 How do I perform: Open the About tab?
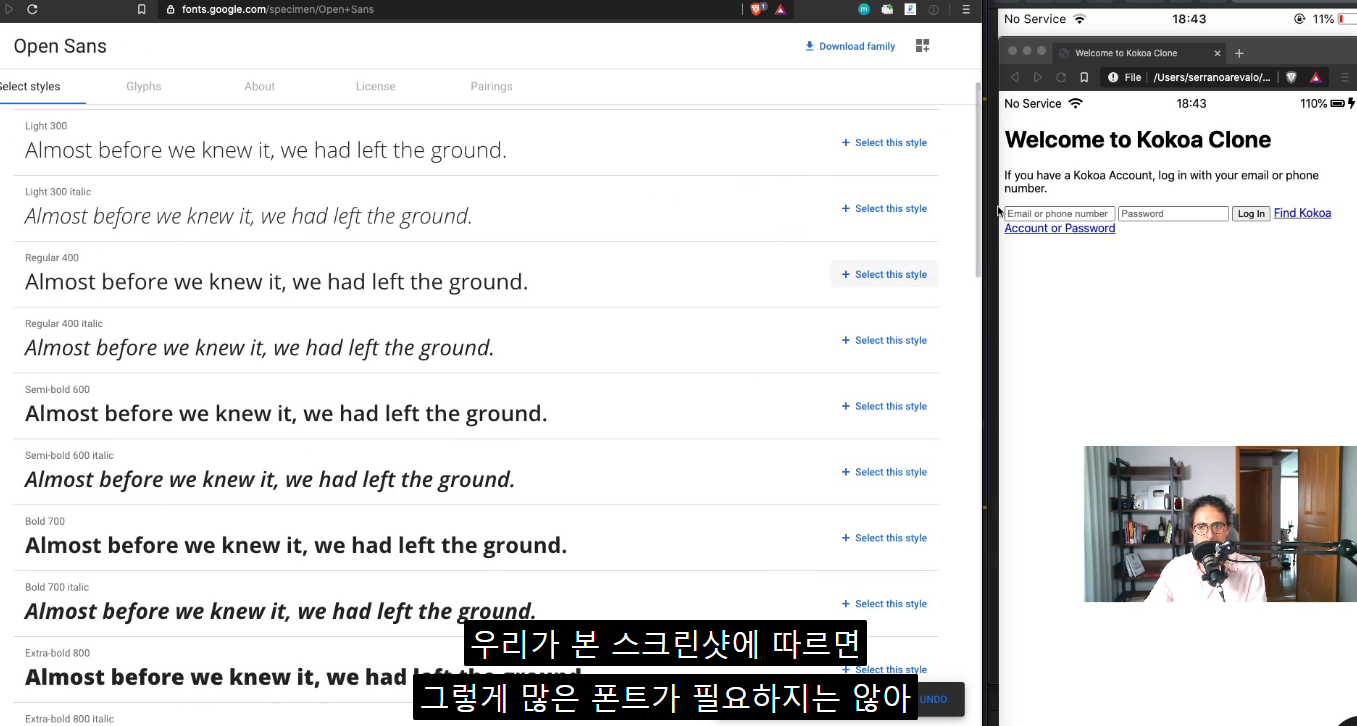(260, 86)
